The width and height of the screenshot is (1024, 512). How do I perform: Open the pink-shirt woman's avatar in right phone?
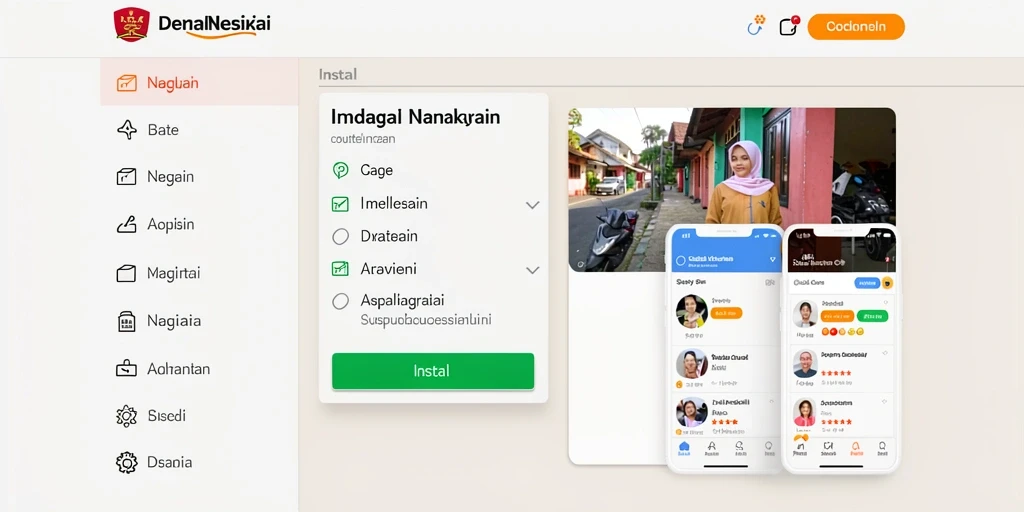click(x=805, y=413)
